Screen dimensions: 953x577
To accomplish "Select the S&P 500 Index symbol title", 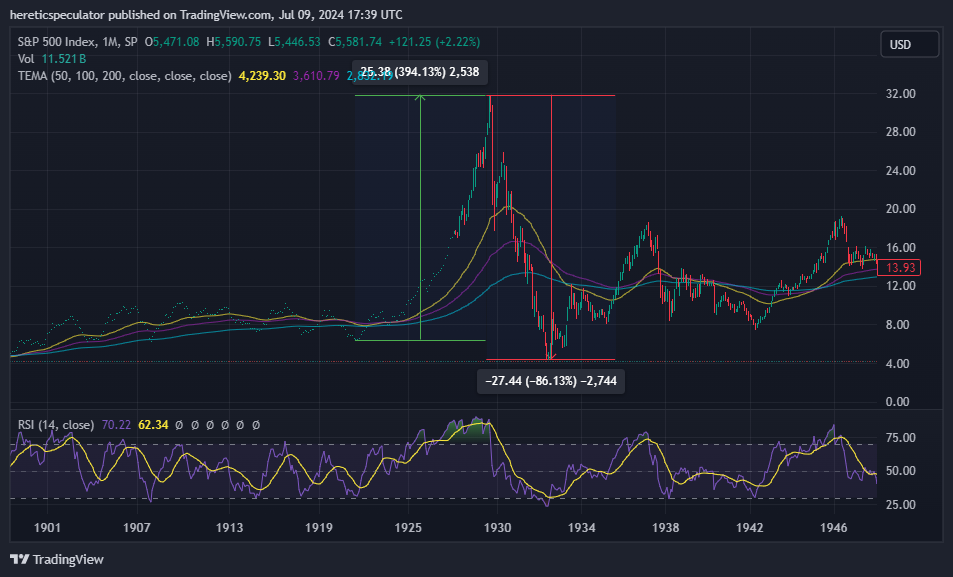I will [77, 42].
